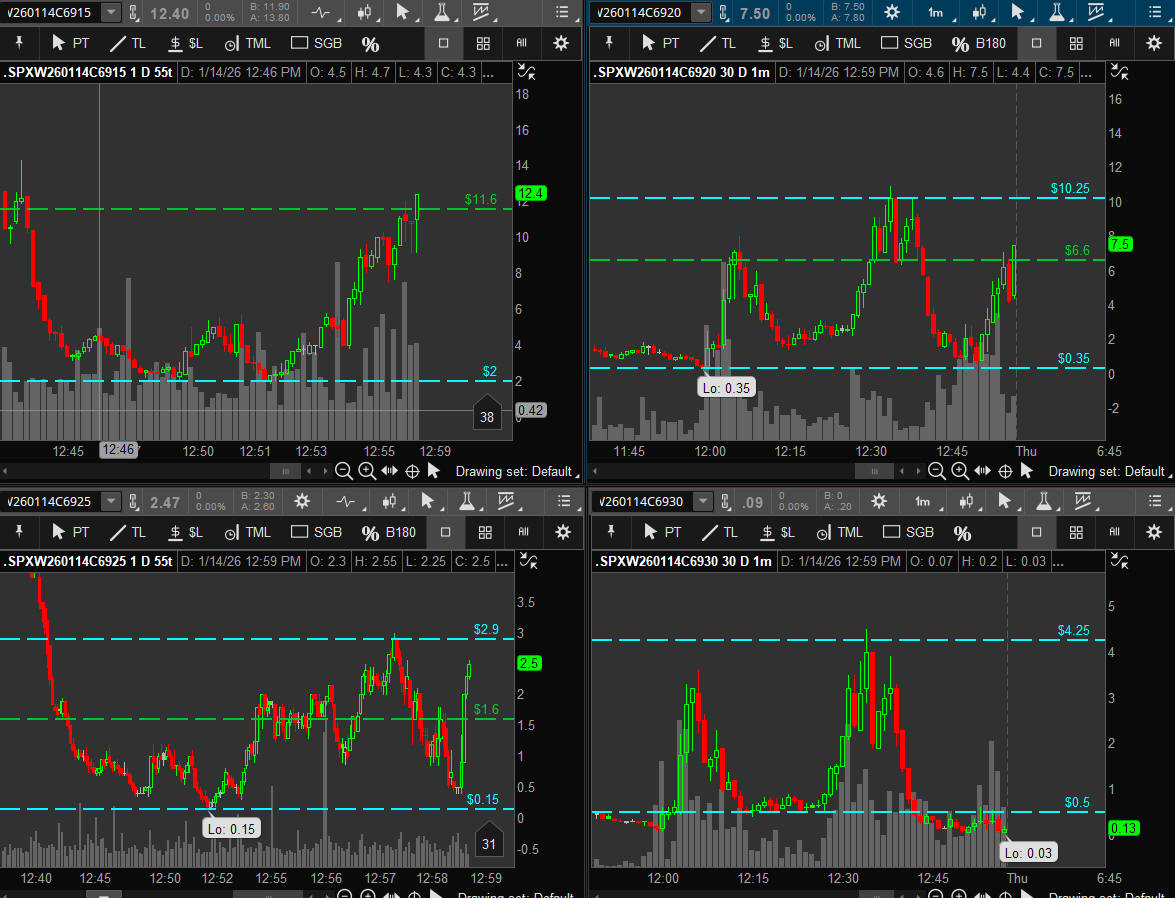Expand the 1m timeframe menu in the 6920 chart
The image size is (1175, 898).
pos(936,13)
